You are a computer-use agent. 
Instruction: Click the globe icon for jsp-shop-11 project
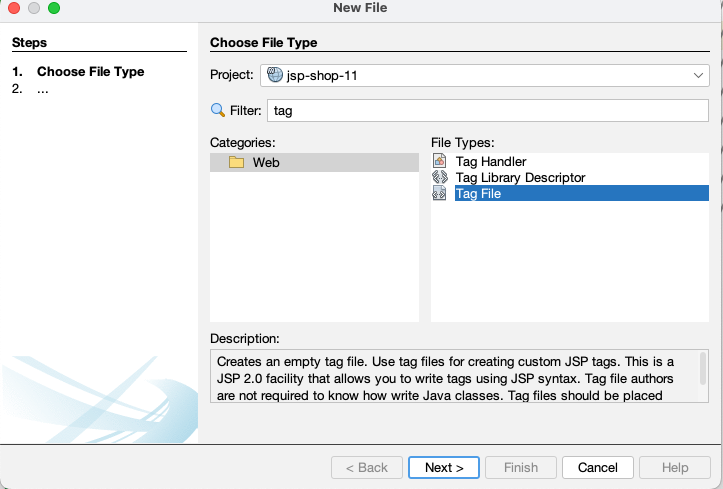pyautogui.click(x=275, y=76)
